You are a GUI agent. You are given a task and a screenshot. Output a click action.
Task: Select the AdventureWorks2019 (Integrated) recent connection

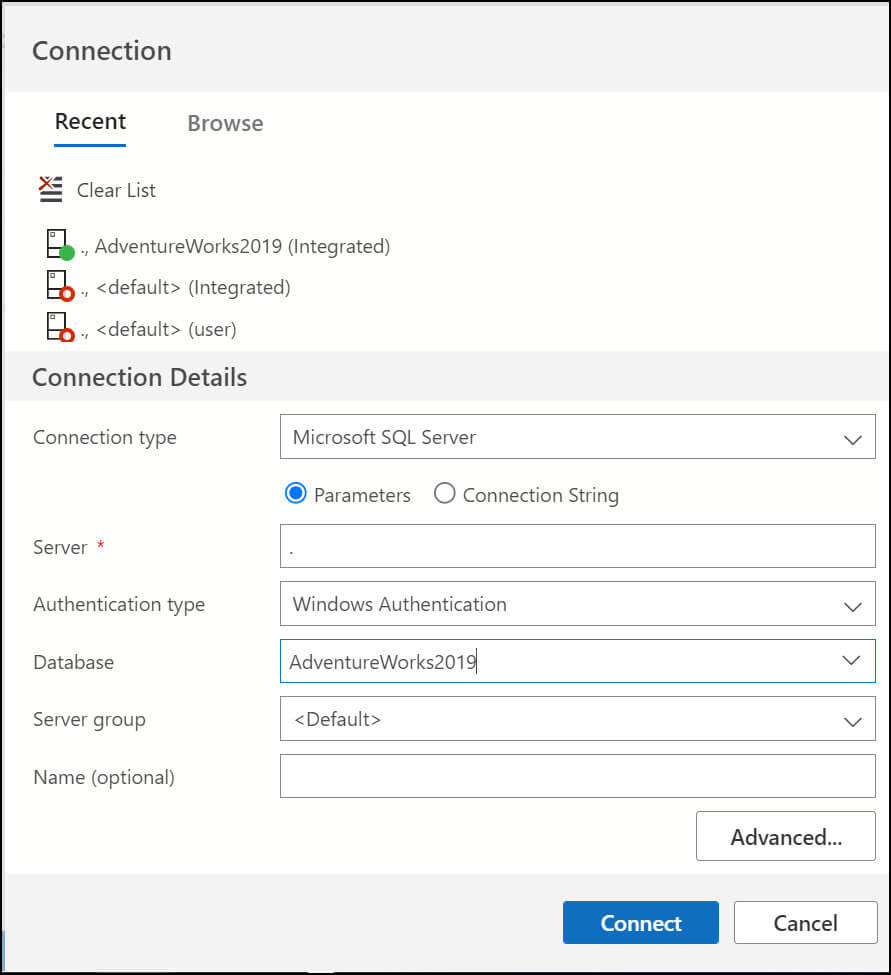(x=242, y=246)
